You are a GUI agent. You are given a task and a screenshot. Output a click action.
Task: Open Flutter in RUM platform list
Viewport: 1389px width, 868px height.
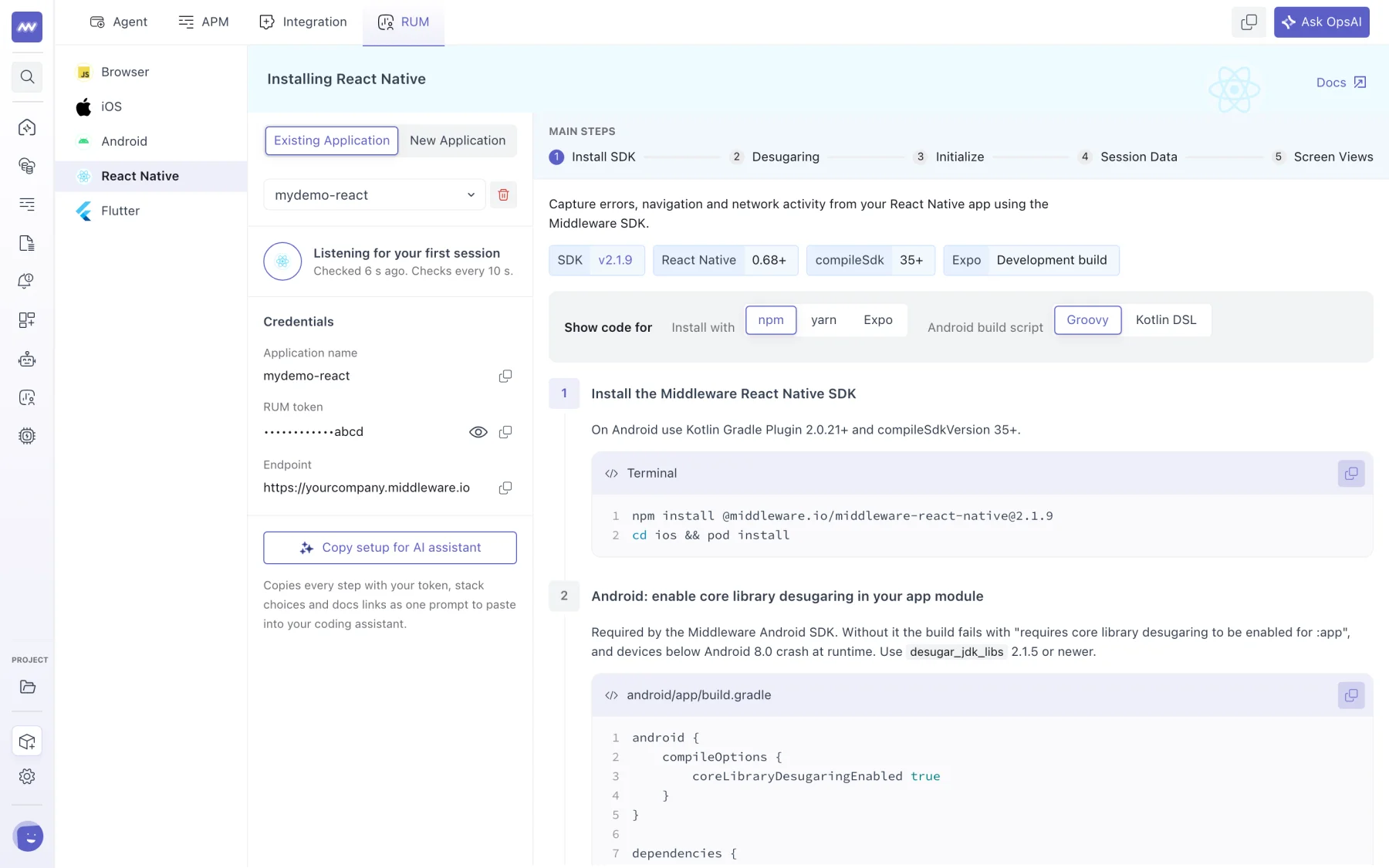(x=151, y=211)
